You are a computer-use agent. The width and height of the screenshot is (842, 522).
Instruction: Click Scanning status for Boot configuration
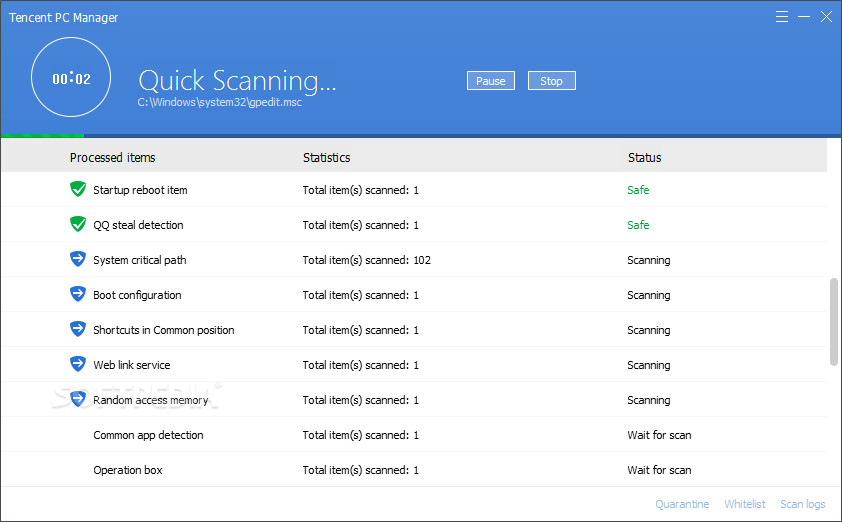tap(649, 295)
